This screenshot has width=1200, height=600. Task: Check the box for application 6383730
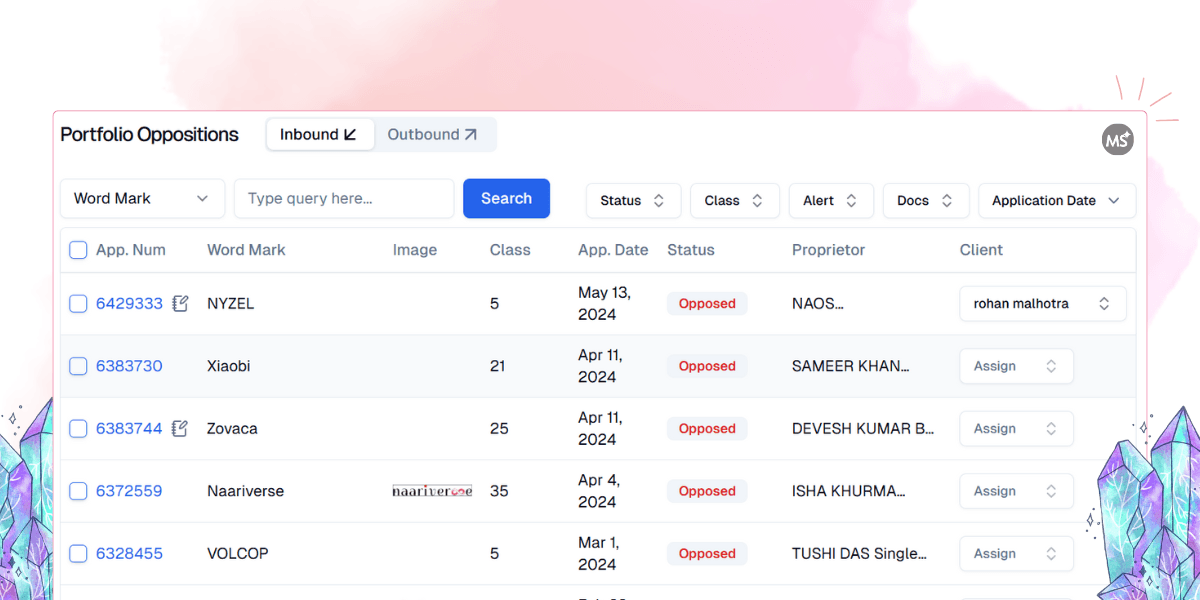tap(78, 366)
